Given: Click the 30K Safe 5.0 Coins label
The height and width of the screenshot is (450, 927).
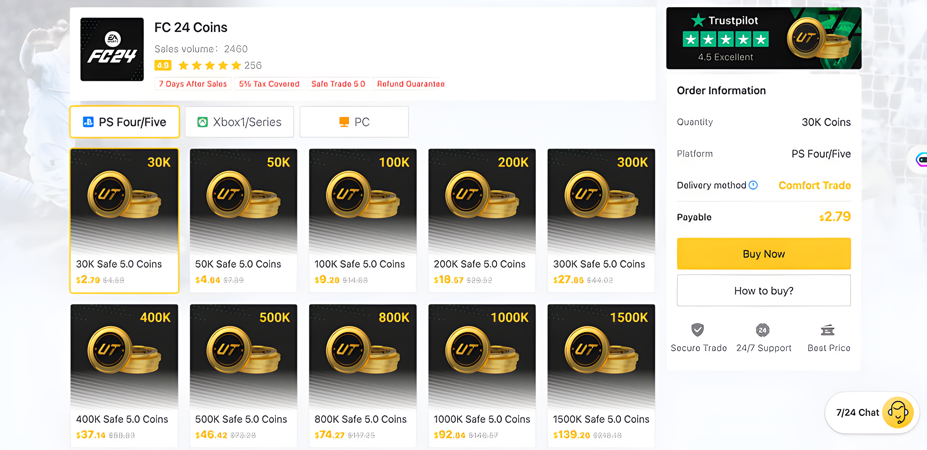Looking at the screenshot, I should click(x=119, y=264).
